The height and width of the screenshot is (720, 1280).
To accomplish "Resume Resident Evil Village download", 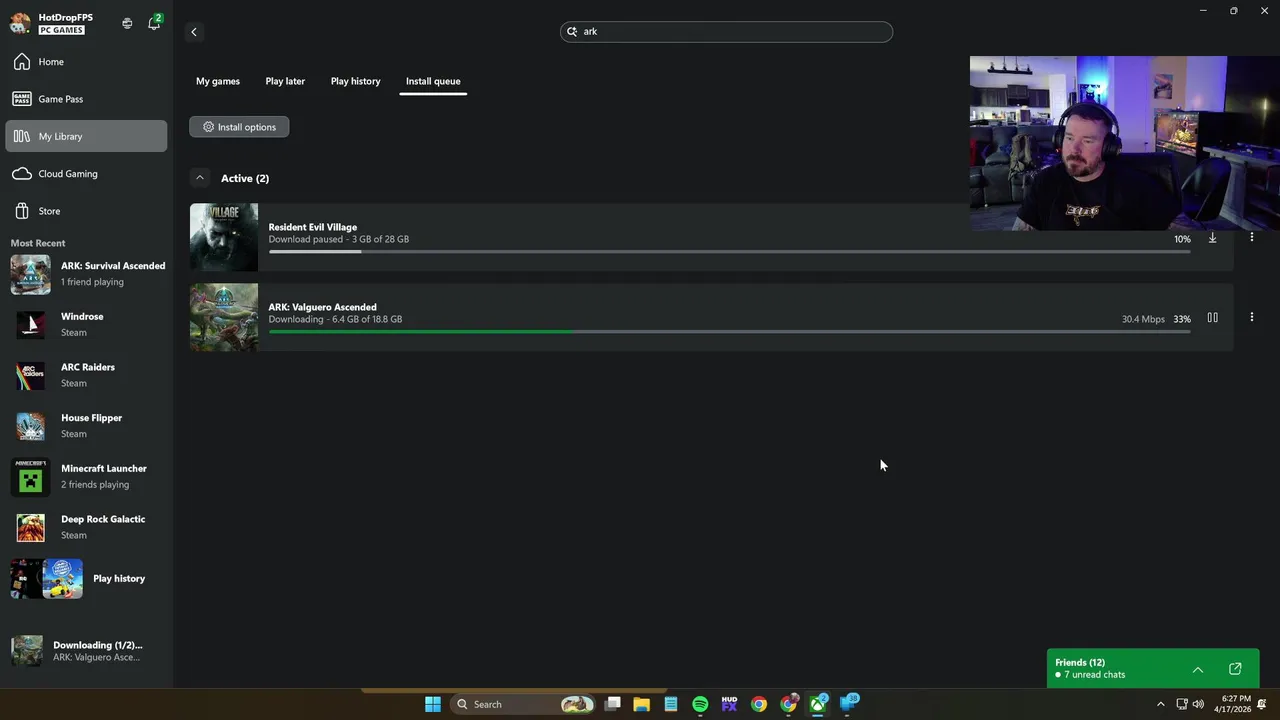I will click(1212, 238).
